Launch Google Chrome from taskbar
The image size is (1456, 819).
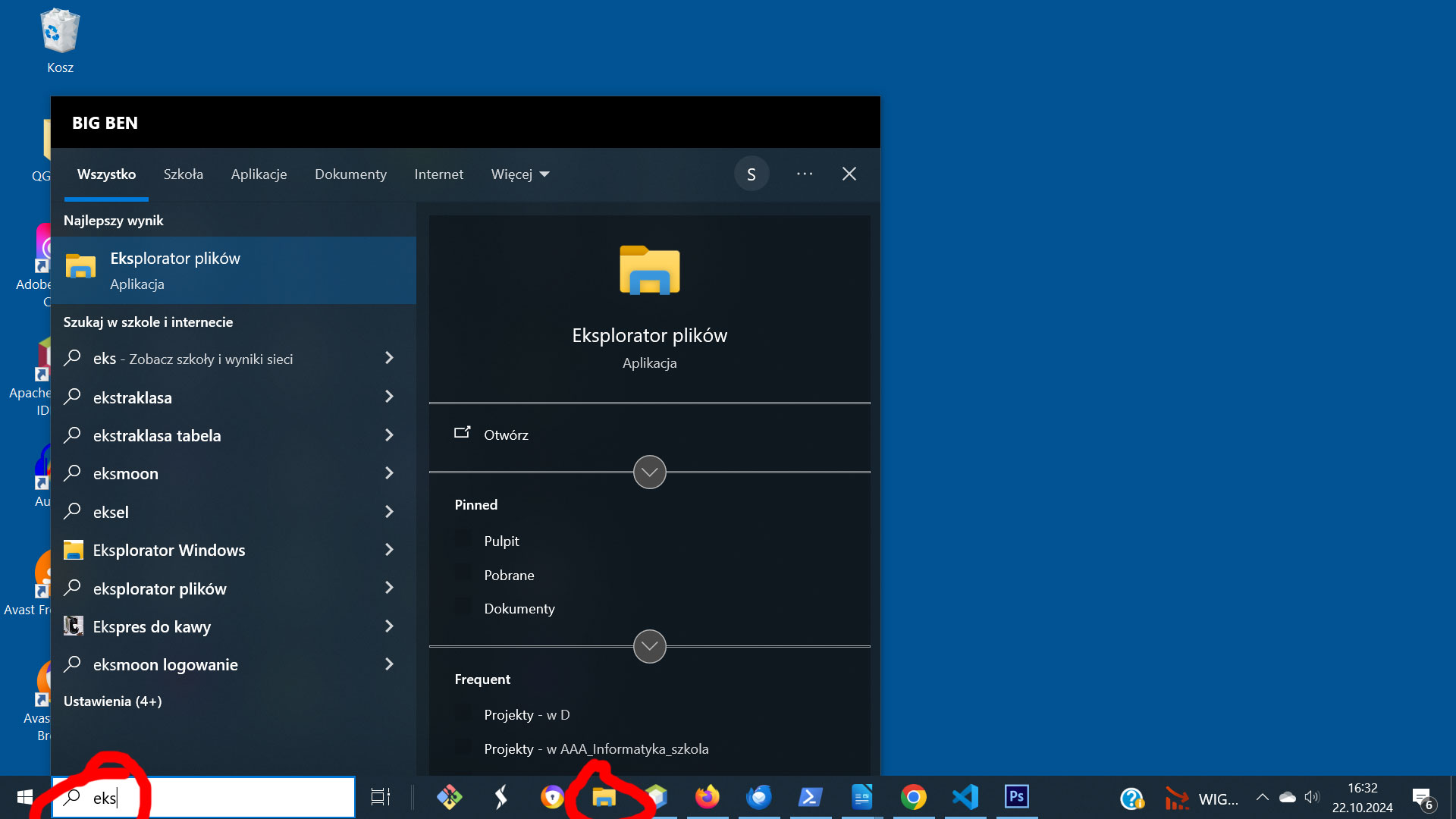(x=913, y=797)
